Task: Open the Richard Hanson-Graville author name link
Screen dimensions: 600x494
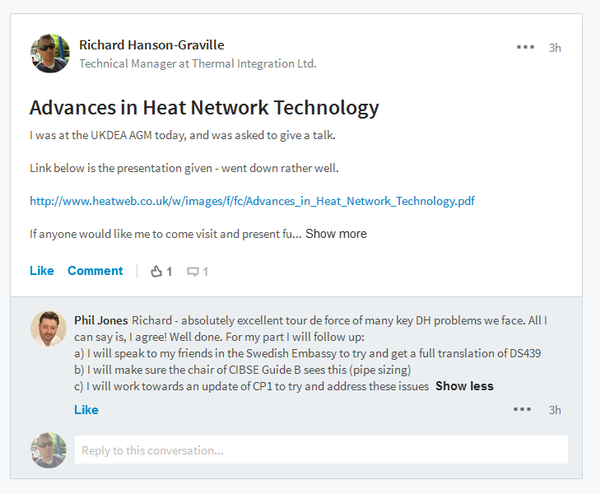Action: coord(152,45)
